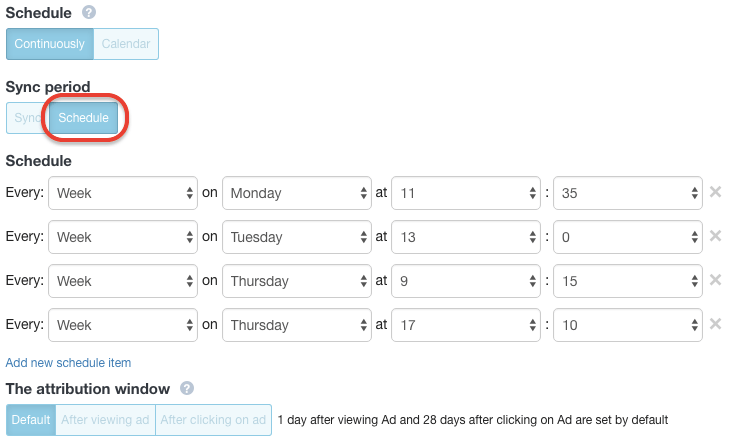Open the Schedule help question mark icon
Image resolution: width=730 pixels, height=443 pixels.
pos(89,12)
